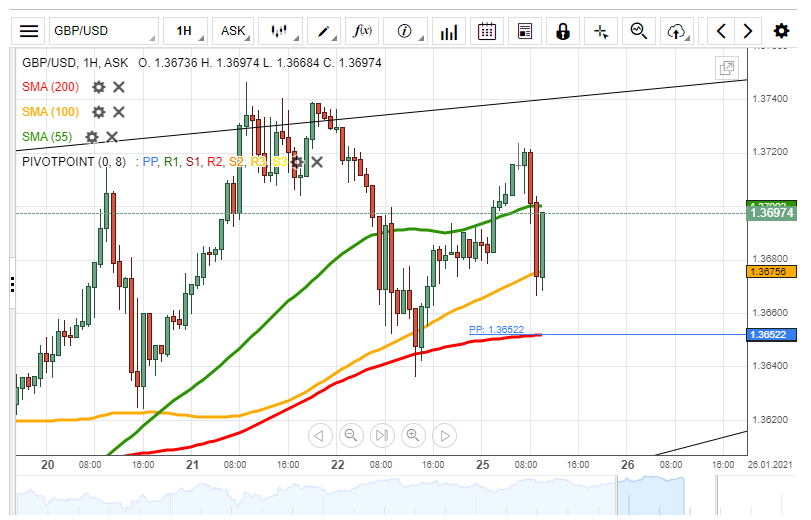Toggle the volume bars icon
811x520 pixels.
449,31
